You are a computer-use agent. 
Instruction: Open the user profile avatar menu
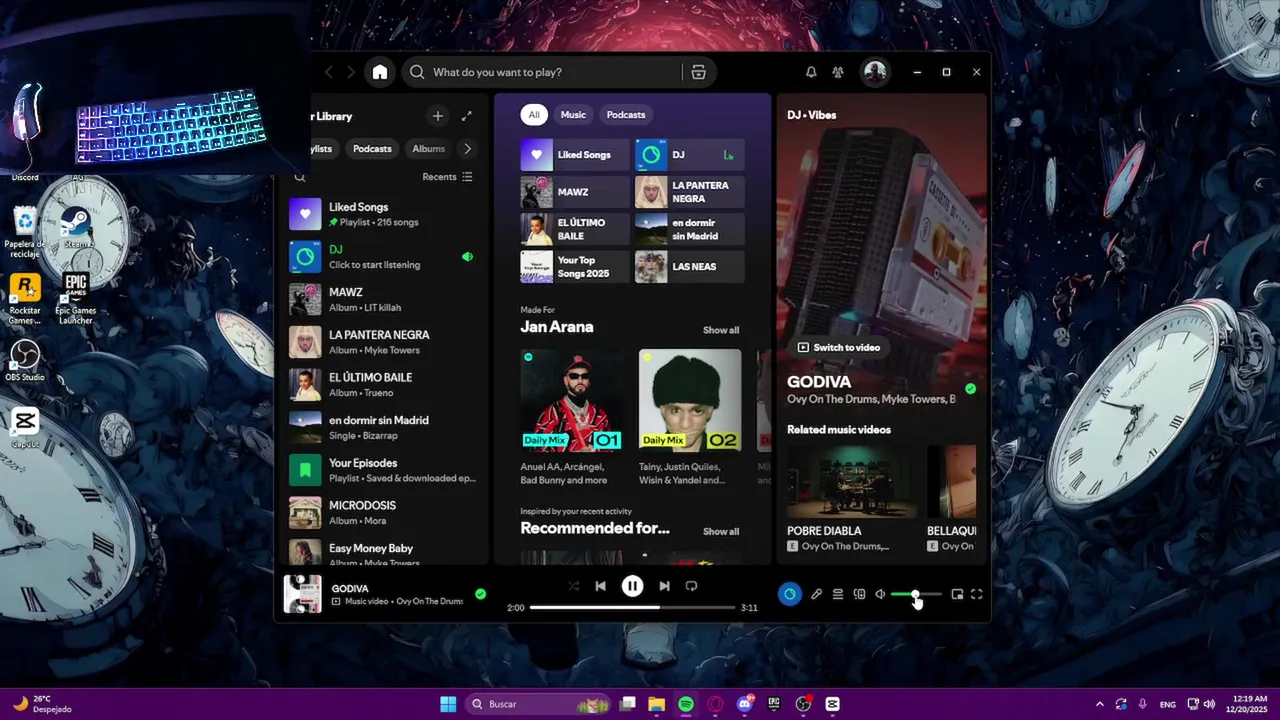coord(875,72)
